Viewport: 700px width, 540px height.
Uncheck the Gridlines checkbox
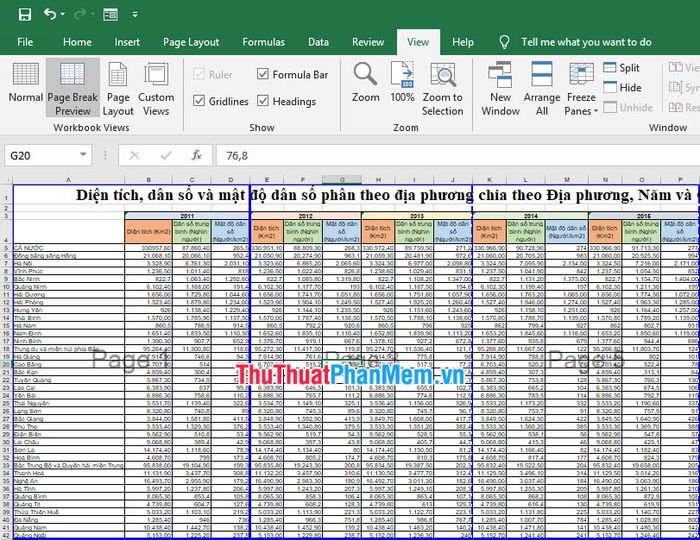pos(200,101)
